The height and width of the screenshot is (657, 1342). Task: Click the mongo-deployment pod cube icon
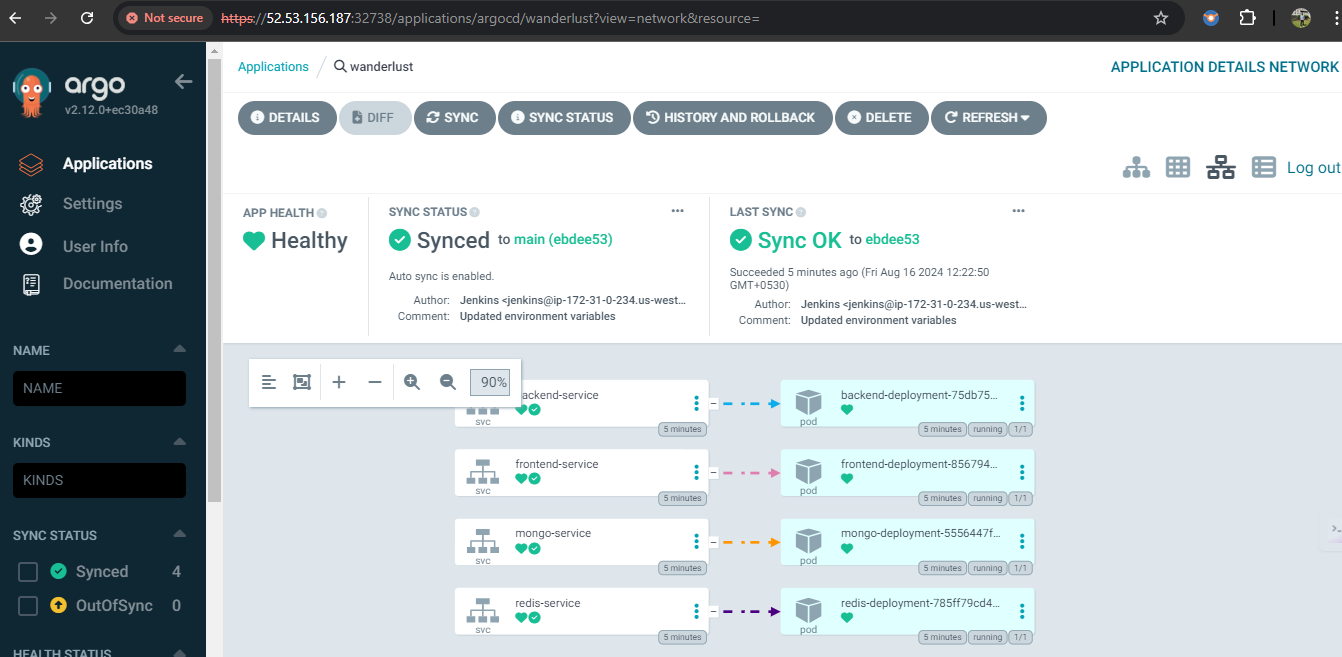click(808, 540)
